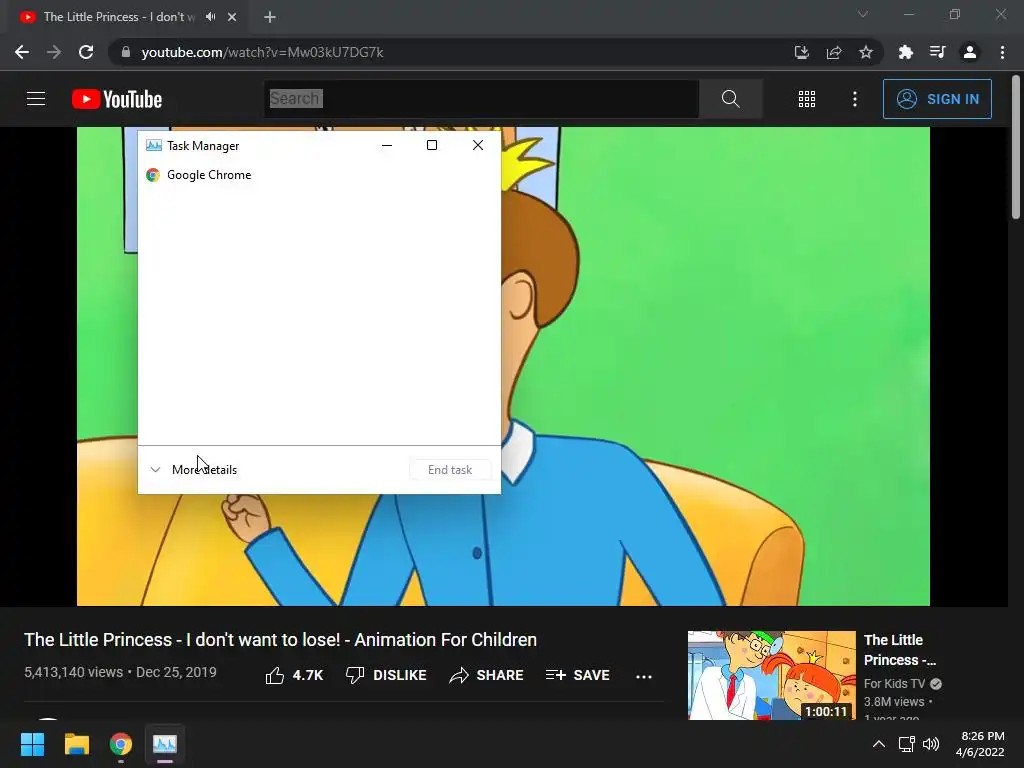Open volume control in system tray
This screenshot has height=768, width=1024.
(x=931, y=744)
